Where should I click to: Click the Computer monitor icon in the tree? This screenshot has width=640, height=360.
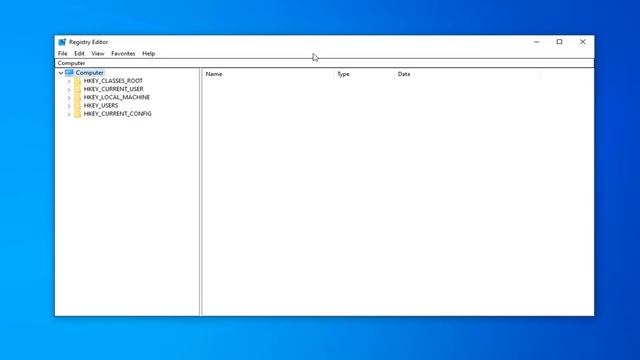pos(69,73)
